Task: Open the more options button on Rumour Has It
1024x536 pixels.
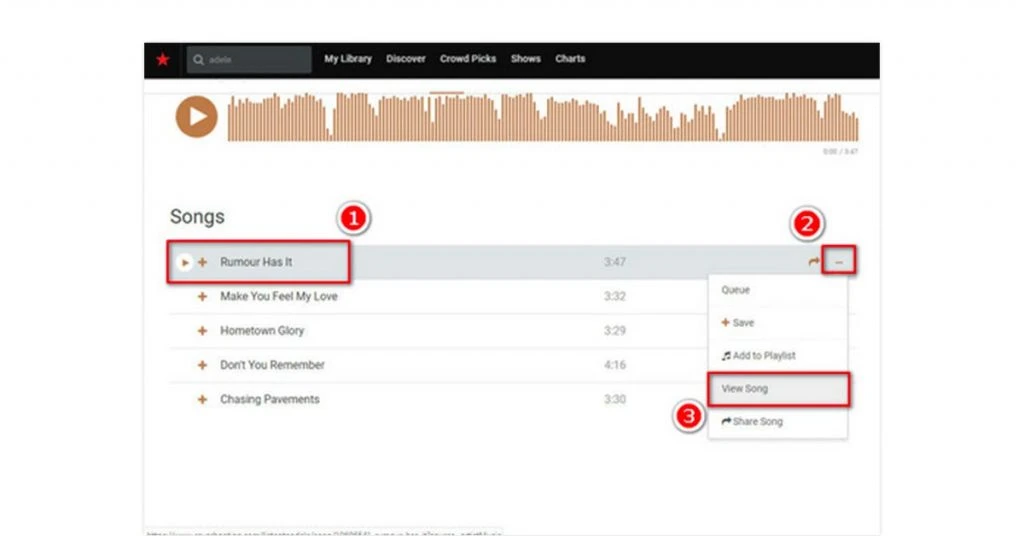Action: click(x=839, y=262)
